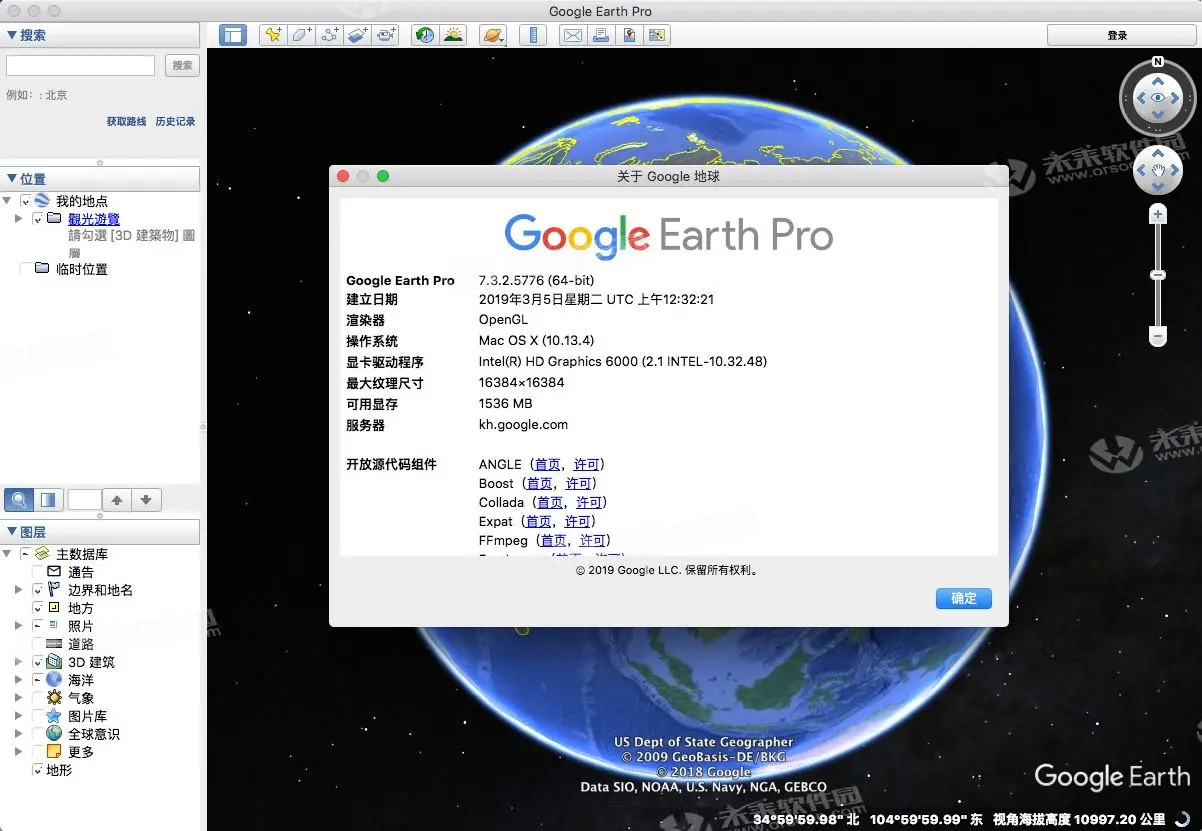This screenshot has height=831, width=1202.
Task: Open the planet switcher dropdown icon
Action: click(493, 35)
